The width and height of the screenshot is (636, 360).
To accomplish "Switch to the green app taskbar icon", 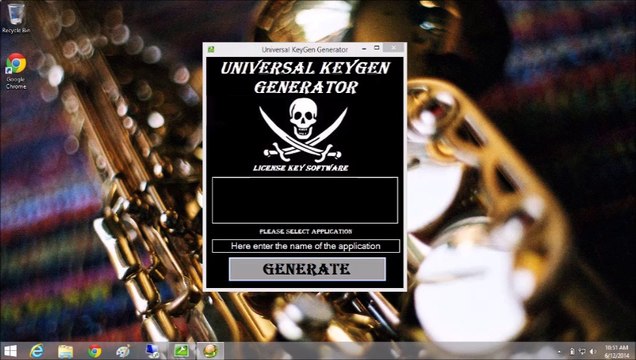I will point(181,351).
